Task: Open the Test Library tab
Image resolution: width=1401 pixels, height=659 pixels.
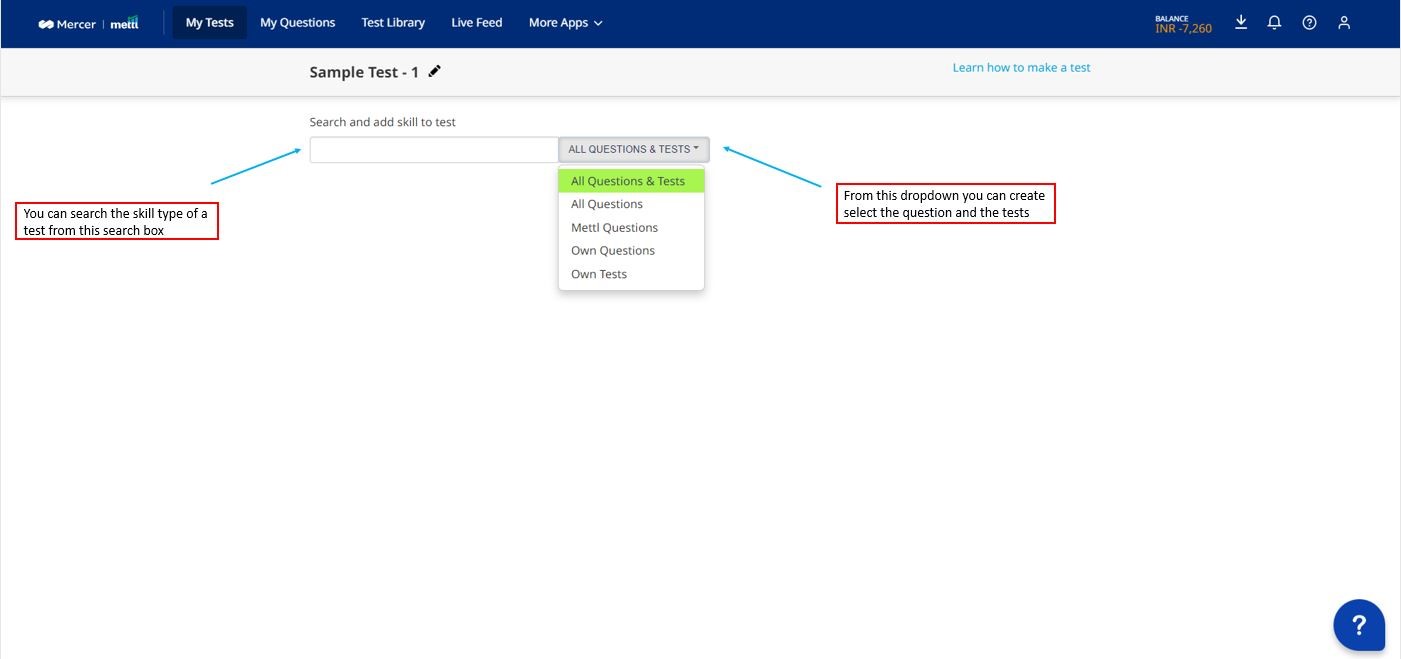Action: (x=393, y=23)
